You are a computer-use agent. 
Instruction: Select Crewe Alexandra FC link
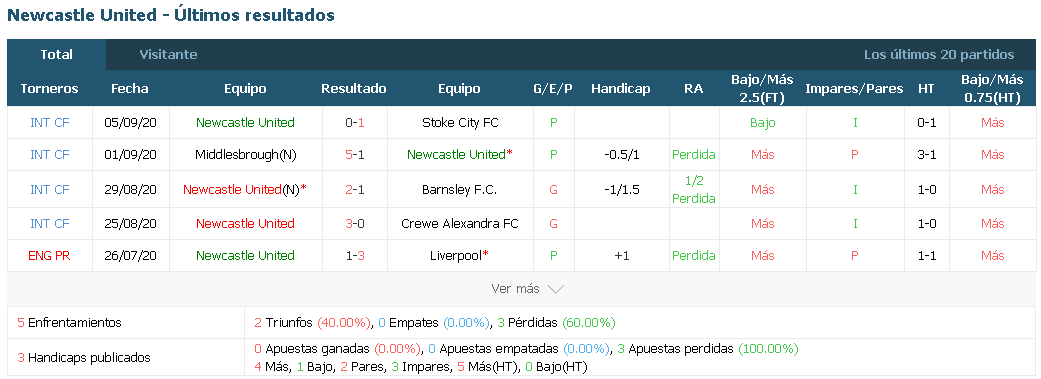(459, 224)
